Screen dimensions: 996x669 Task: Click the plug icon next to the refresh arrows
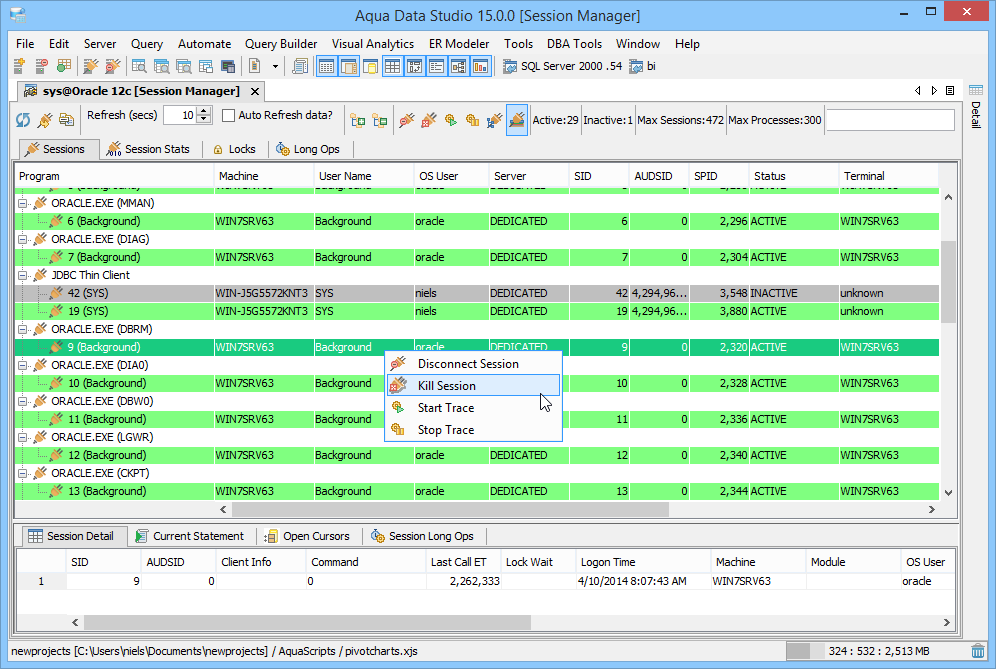point(44,119)
